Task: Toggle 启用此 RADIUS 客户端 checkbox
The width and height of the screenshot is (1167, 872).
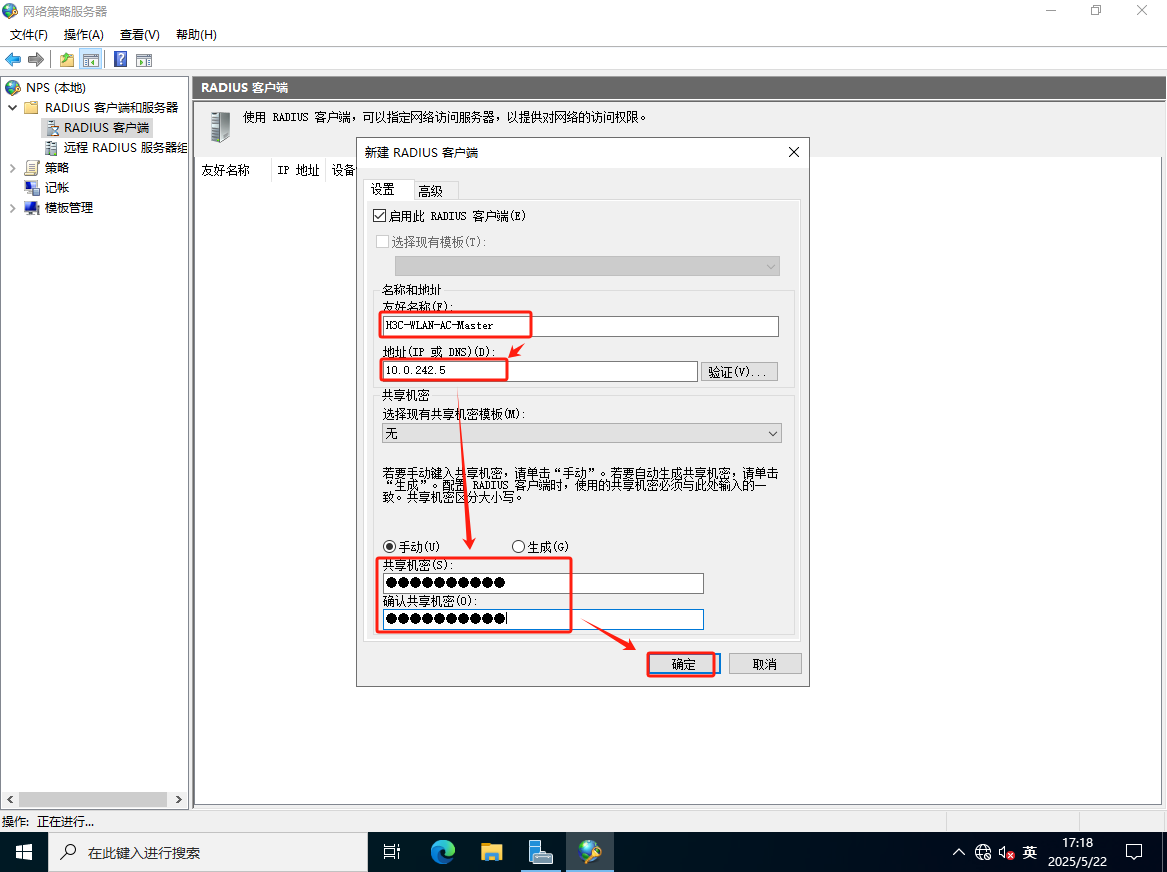Action: coord(380,216)
